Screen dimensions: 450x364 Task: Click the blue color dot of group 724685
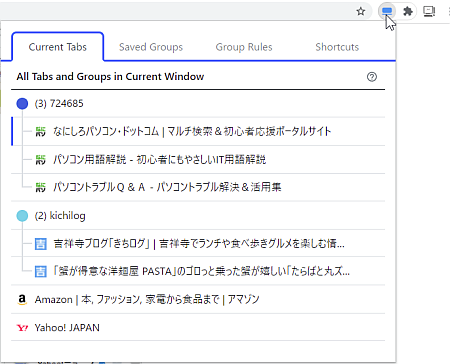pyautogui.click(x=22, y=104)
